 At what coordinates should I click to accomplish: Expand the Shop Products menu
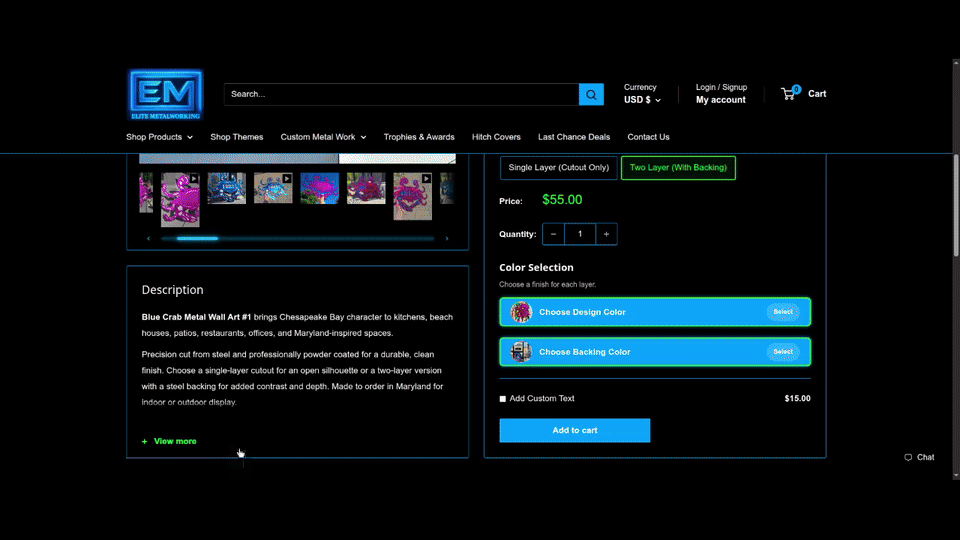pyautogui.click(x=159, y=137)
